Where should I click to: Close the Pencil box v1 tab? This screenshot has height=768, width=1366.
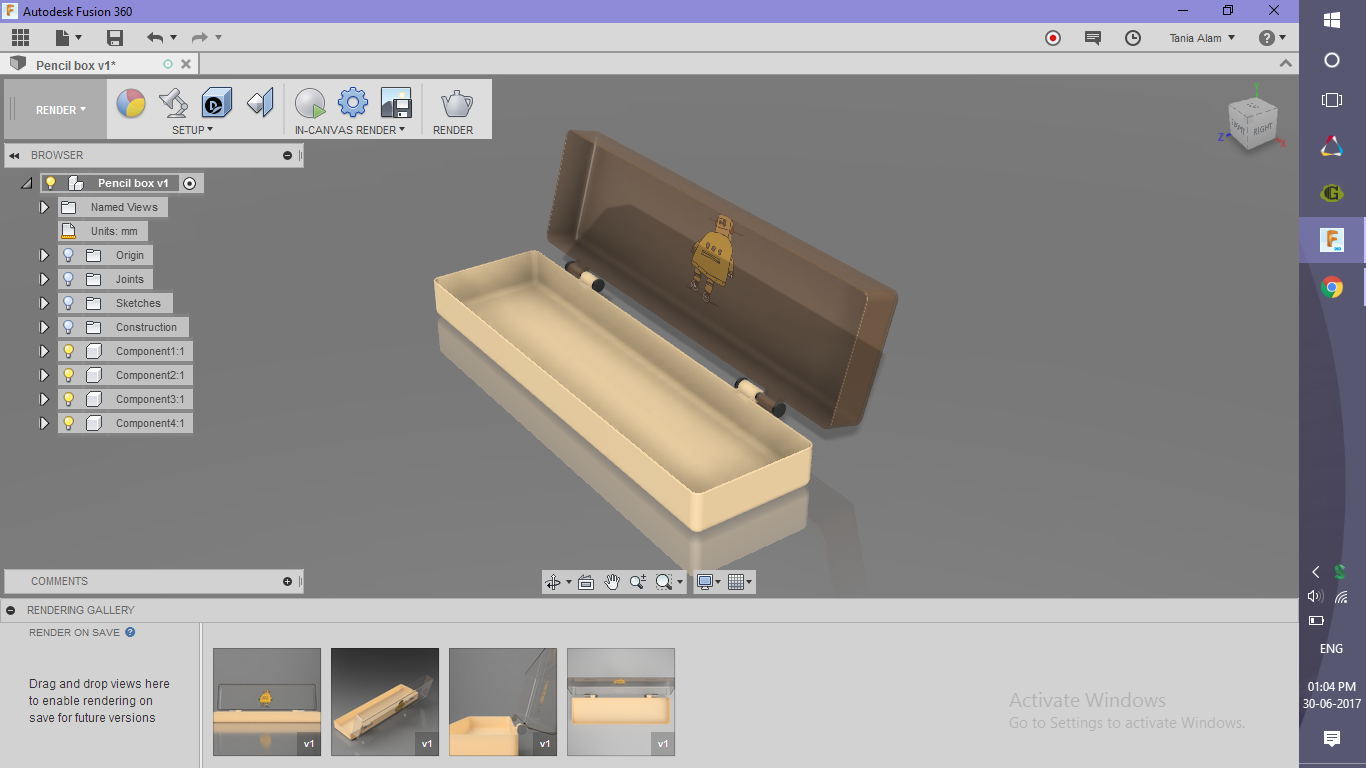[x=186, y=64]
